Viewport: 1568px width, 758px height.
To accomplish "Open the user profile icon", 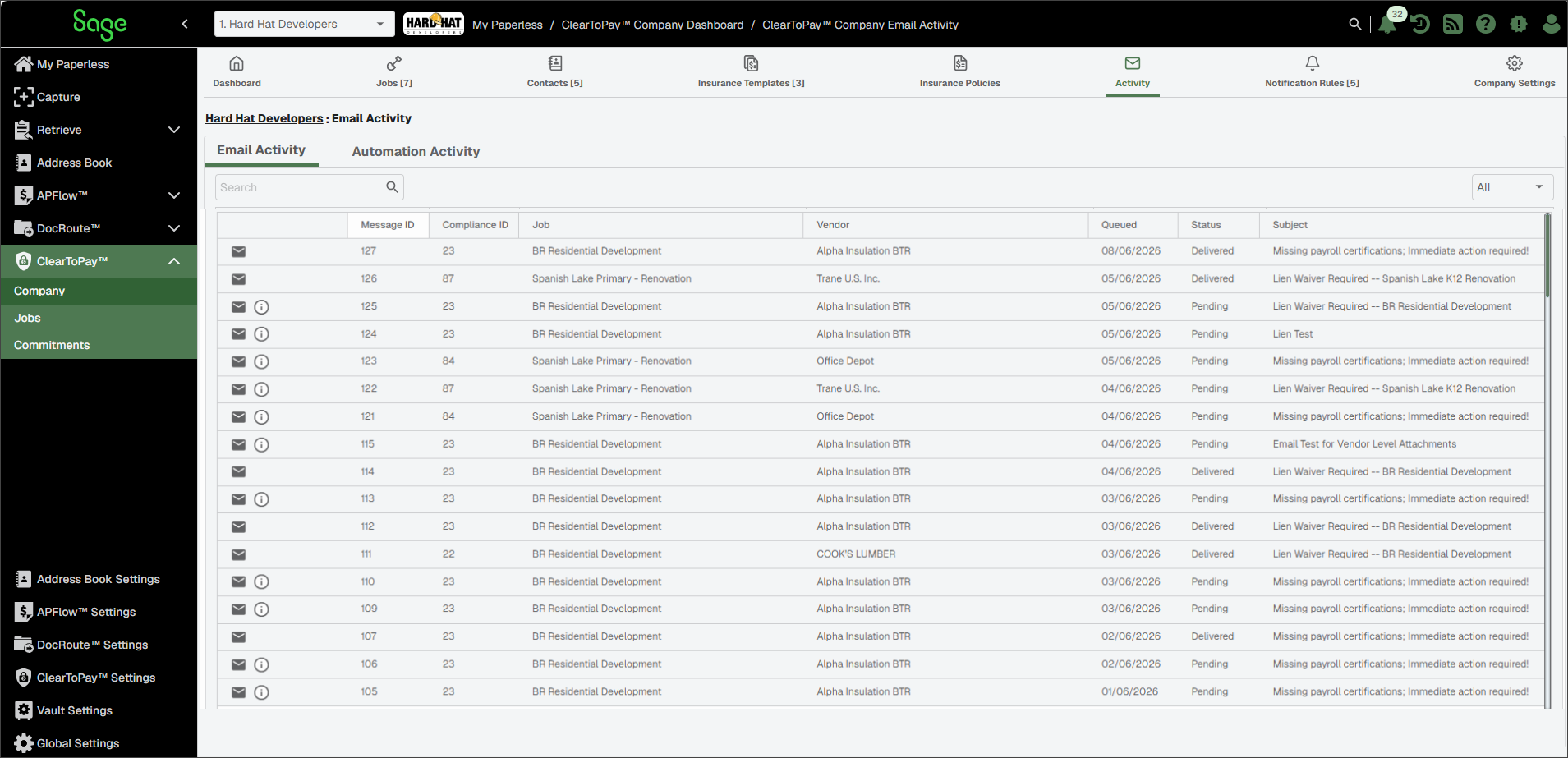I will [x=1551, y=24].
